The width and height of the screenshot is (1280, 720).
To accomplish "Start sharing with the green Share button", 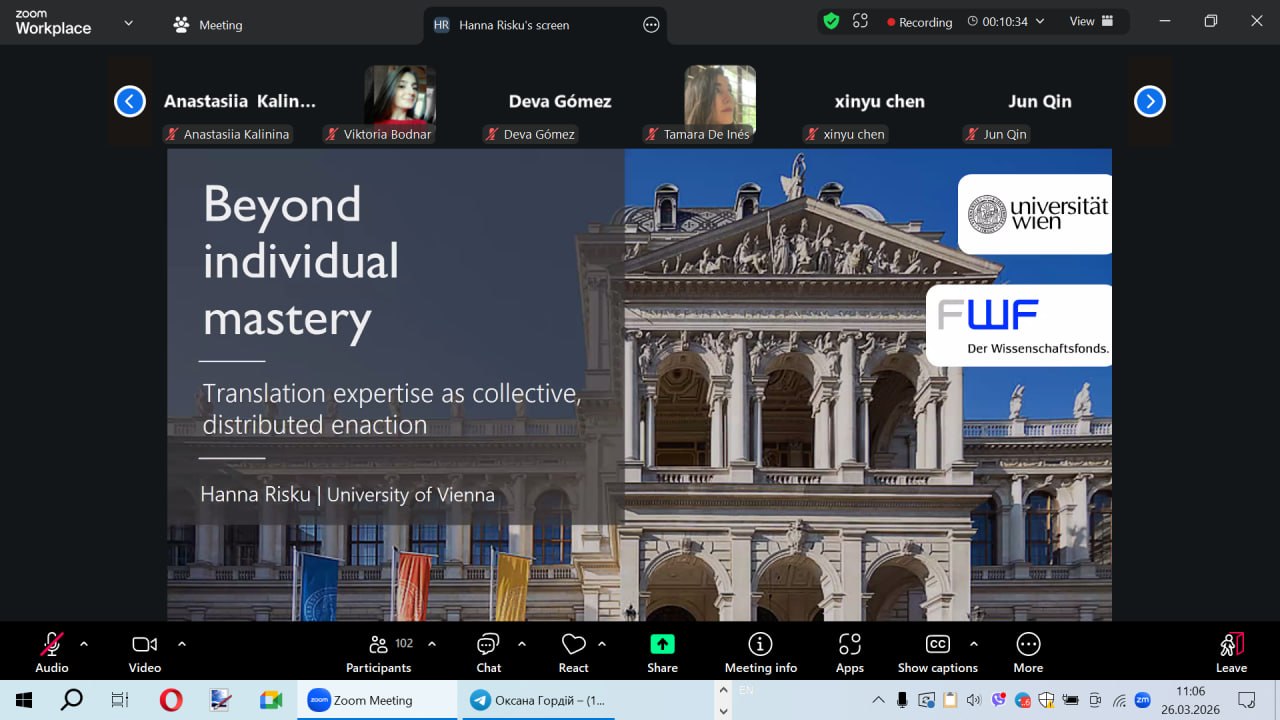I will tap(662, 645).
